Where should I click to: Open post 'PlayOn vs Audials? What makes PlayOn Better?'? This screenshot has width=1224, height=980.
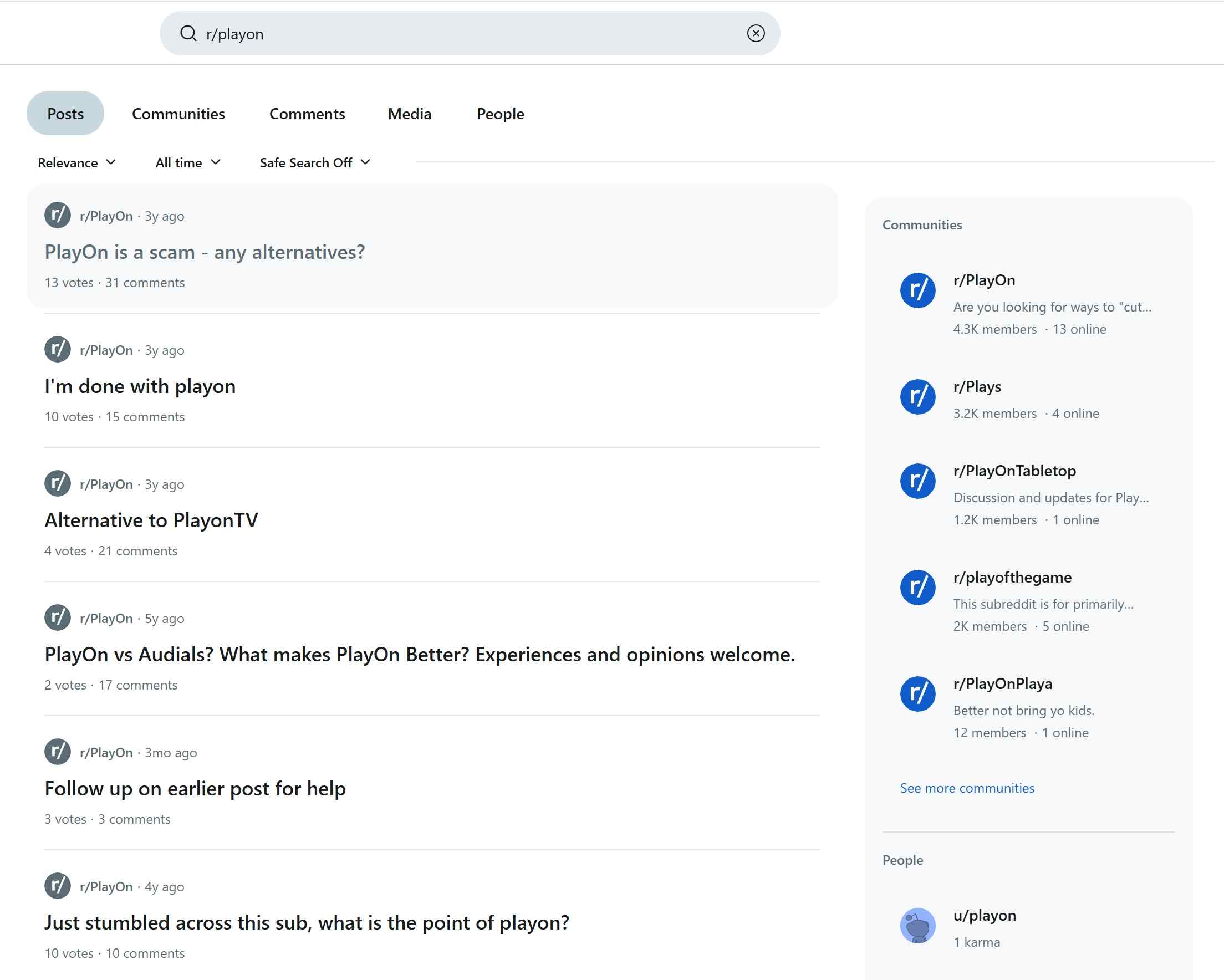pyautogui.click(x=420, y=654)
